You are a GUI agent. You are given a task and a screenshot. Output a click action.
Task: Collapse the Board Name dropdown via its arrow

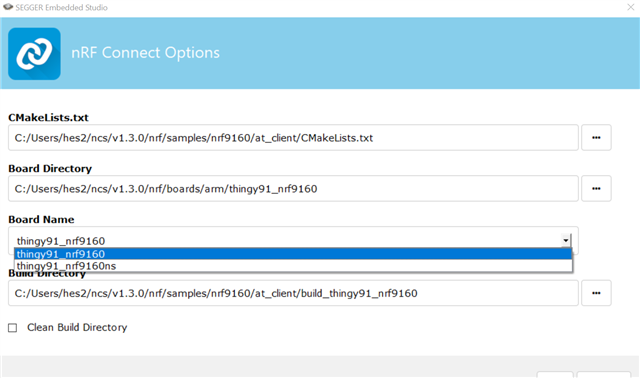tap(565, 240)
